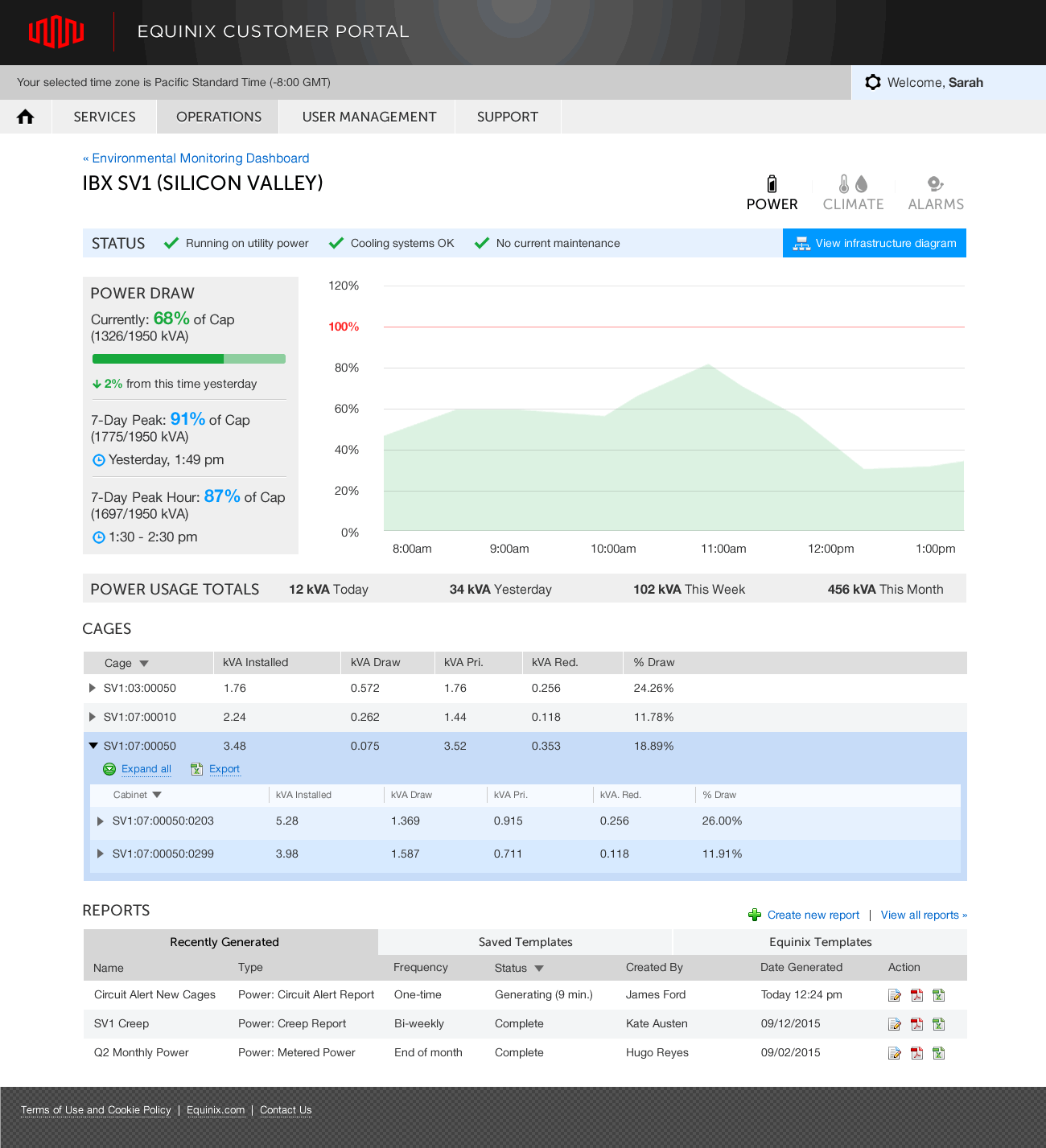Expand cage SV1:07:00010 row
The width and height of the screenshot is (1046, 1148).
point(93,717)
